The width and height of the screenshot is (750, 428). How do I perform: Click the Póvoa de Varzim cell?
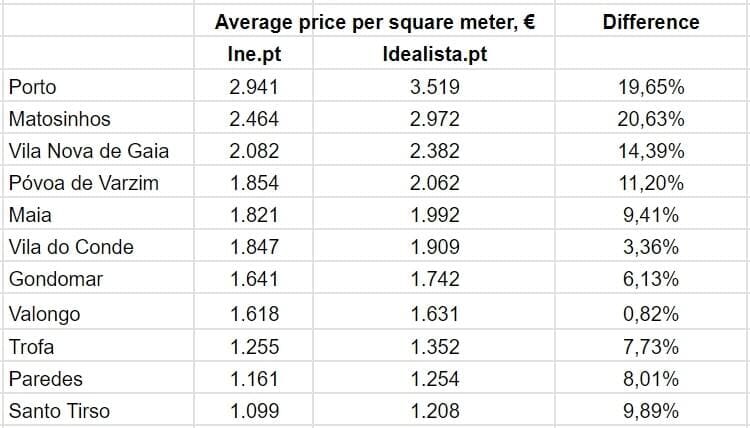[82, 184]
